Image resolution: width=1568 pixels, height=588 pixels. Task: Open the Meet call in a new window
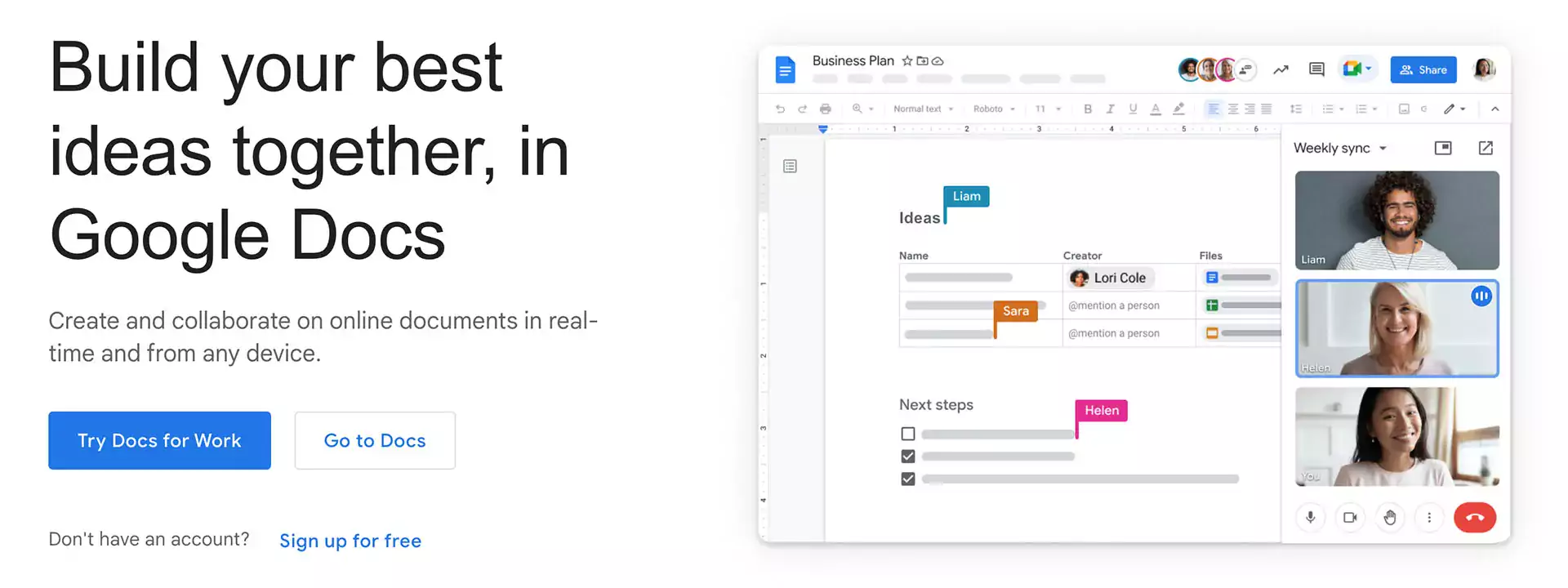(x=1486, y=148)
